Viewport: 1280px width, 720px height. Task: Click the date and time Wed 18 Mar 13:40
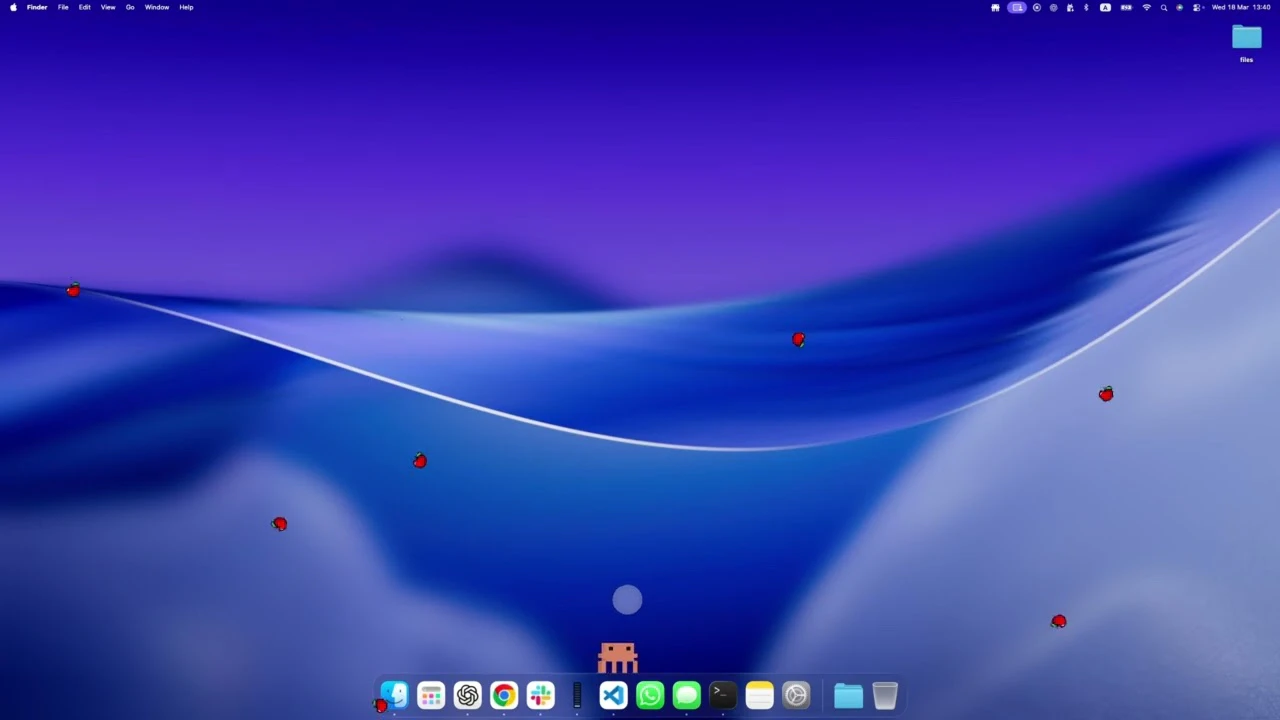tap(1241, 7)
